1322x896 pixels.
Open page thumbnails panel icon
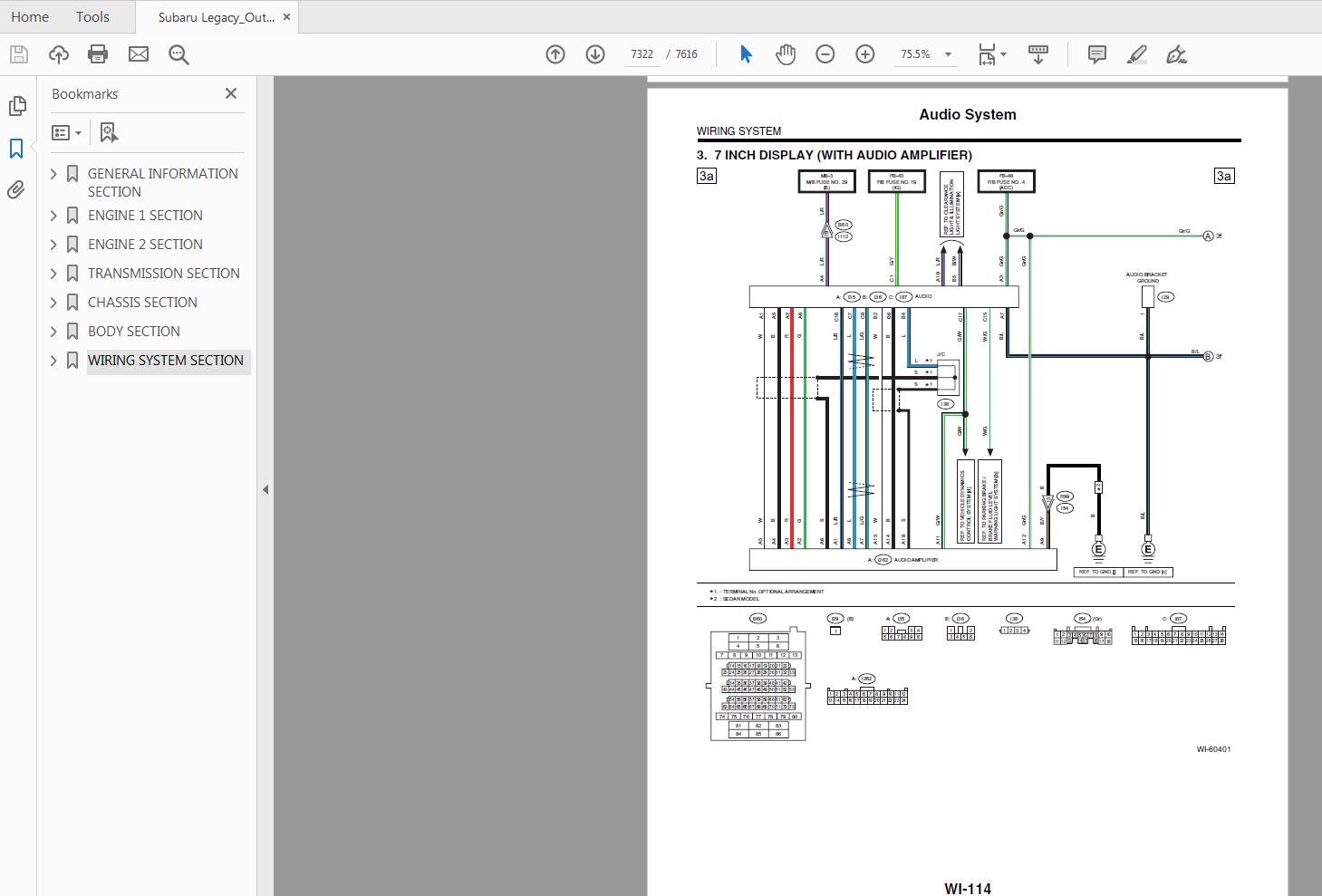(16, 106)
